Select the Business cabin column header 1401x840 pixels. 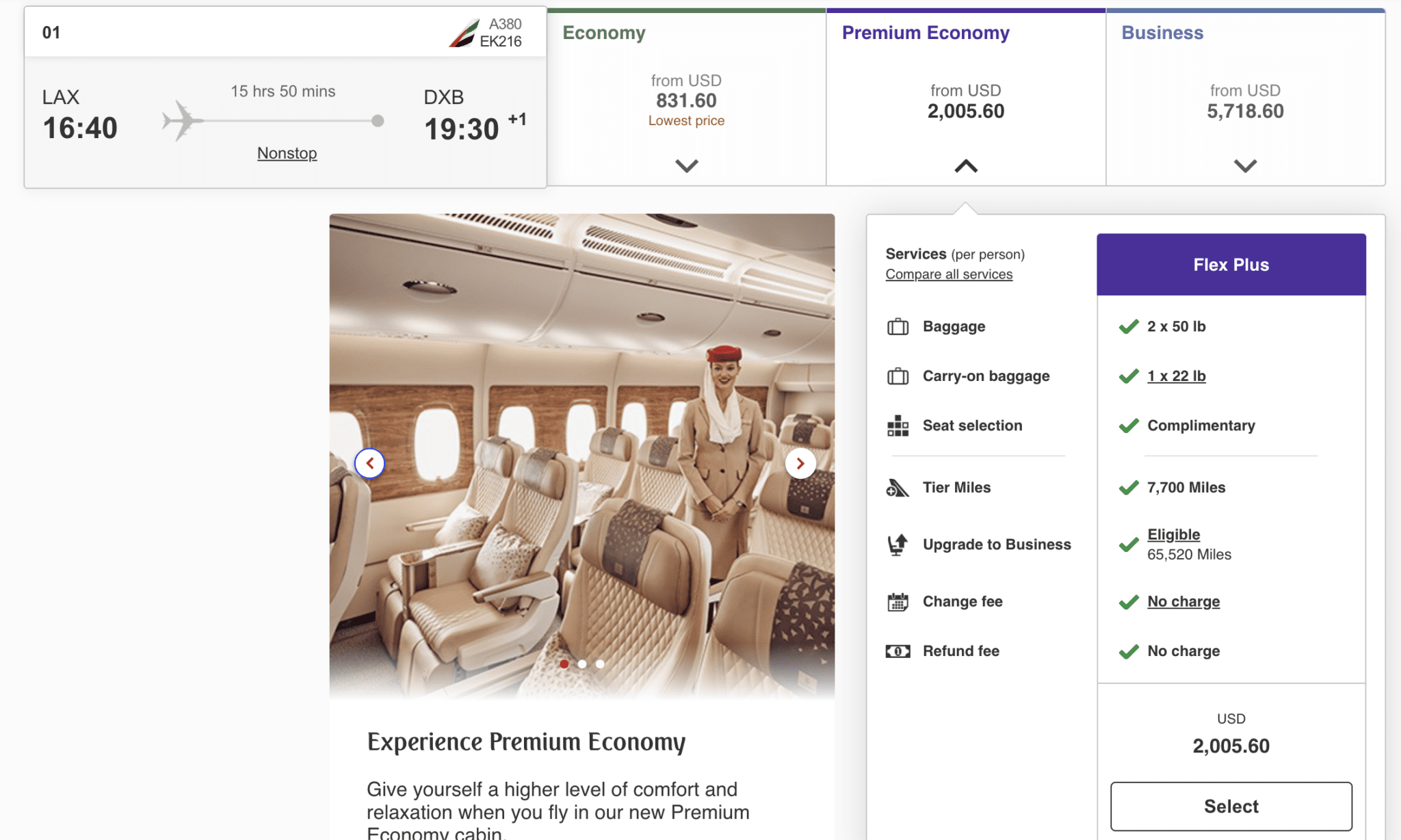coord(1162,32)
